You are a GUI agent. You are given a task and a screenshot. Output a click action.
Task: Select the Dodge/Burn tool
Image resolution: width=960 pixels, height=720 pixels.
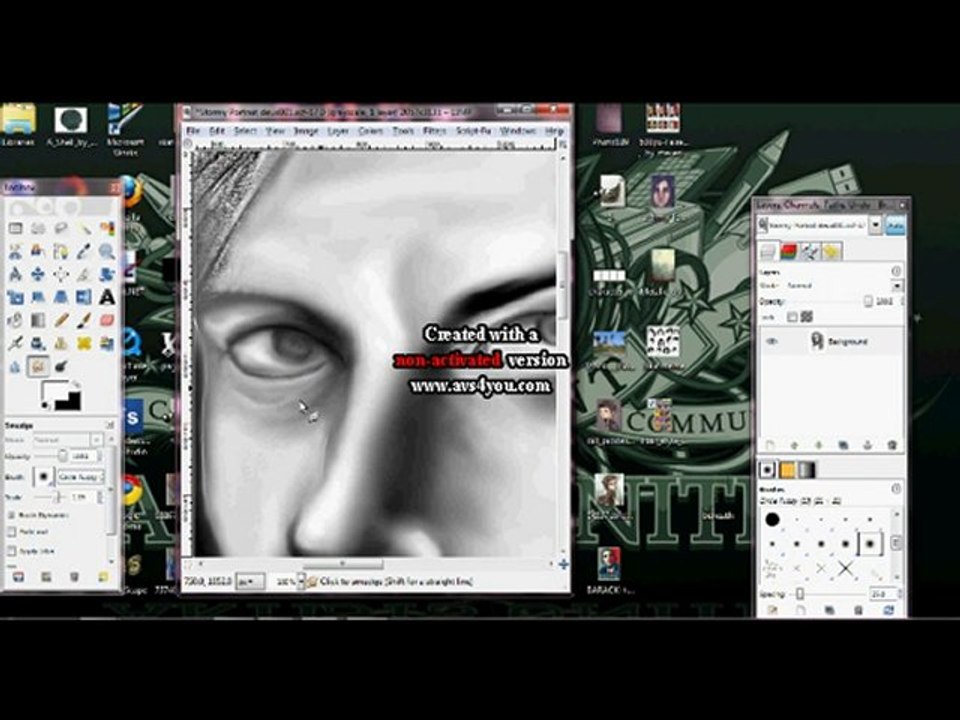[61, 366]
